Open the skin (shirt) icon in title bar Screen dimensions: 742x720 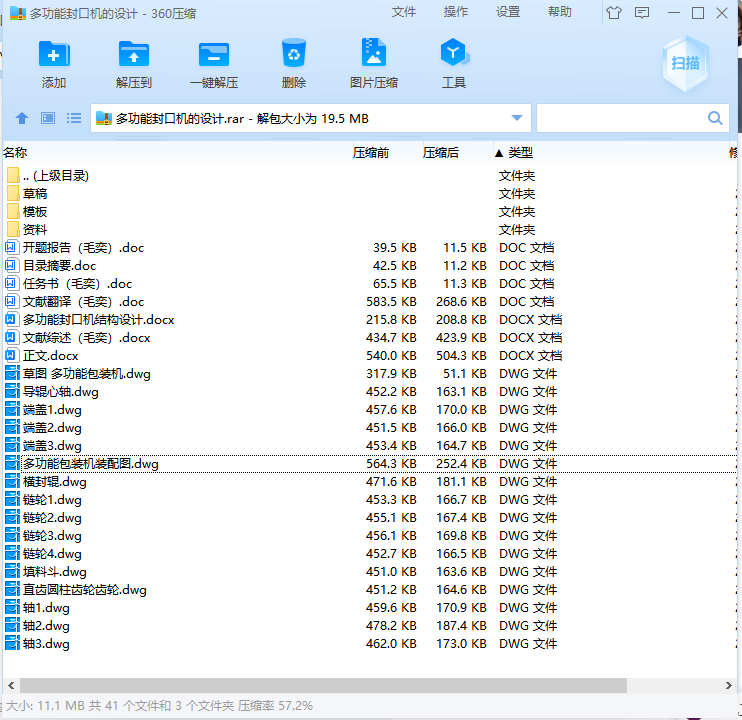tap(614, 13)
